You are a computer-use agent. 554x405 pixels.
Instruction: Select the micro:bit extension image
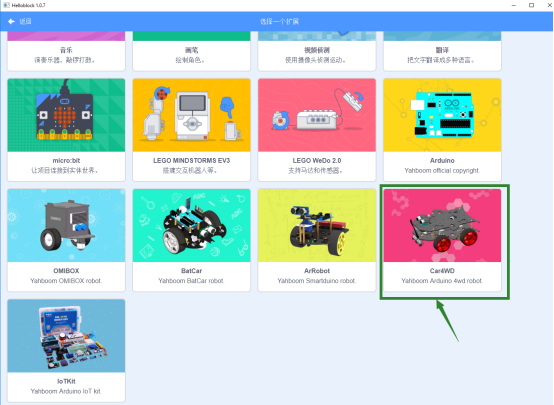[66, 115]
